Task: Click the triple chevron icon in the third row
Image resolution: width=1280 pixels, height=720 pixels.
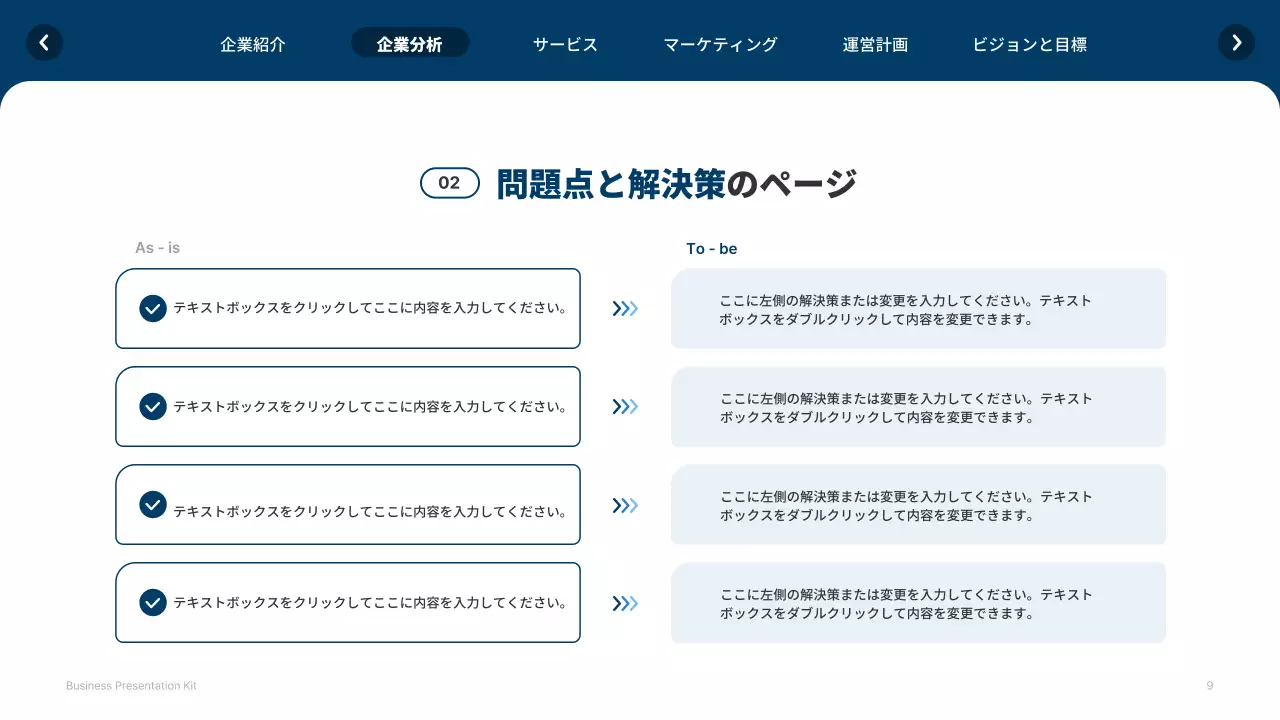Action: point(625,505)
